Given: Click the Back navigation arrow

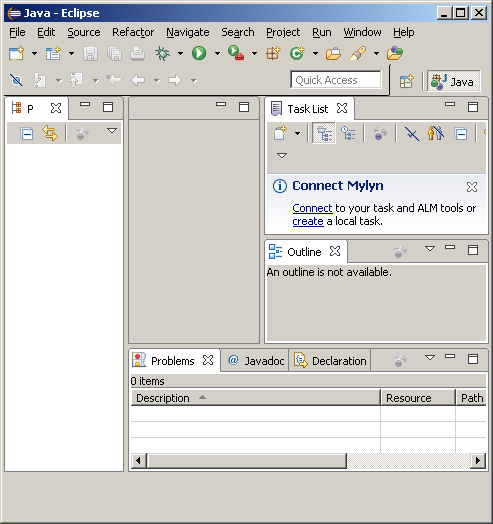Looking at the screenshot, I should point(138,80).
